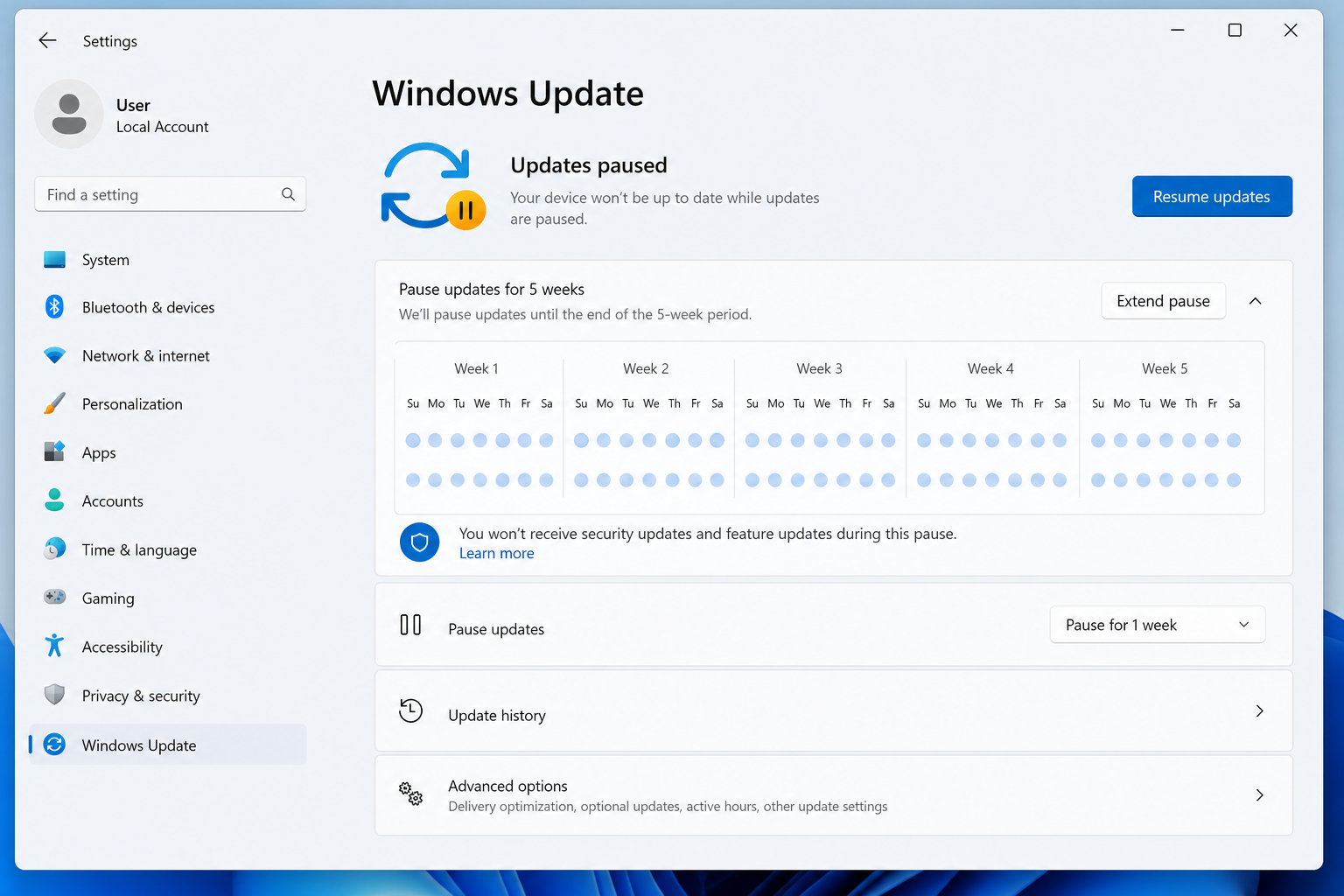The width and height of the screenshot is (1344, 896).
Task: Select Privacy & security
Action: click(168, 696)
